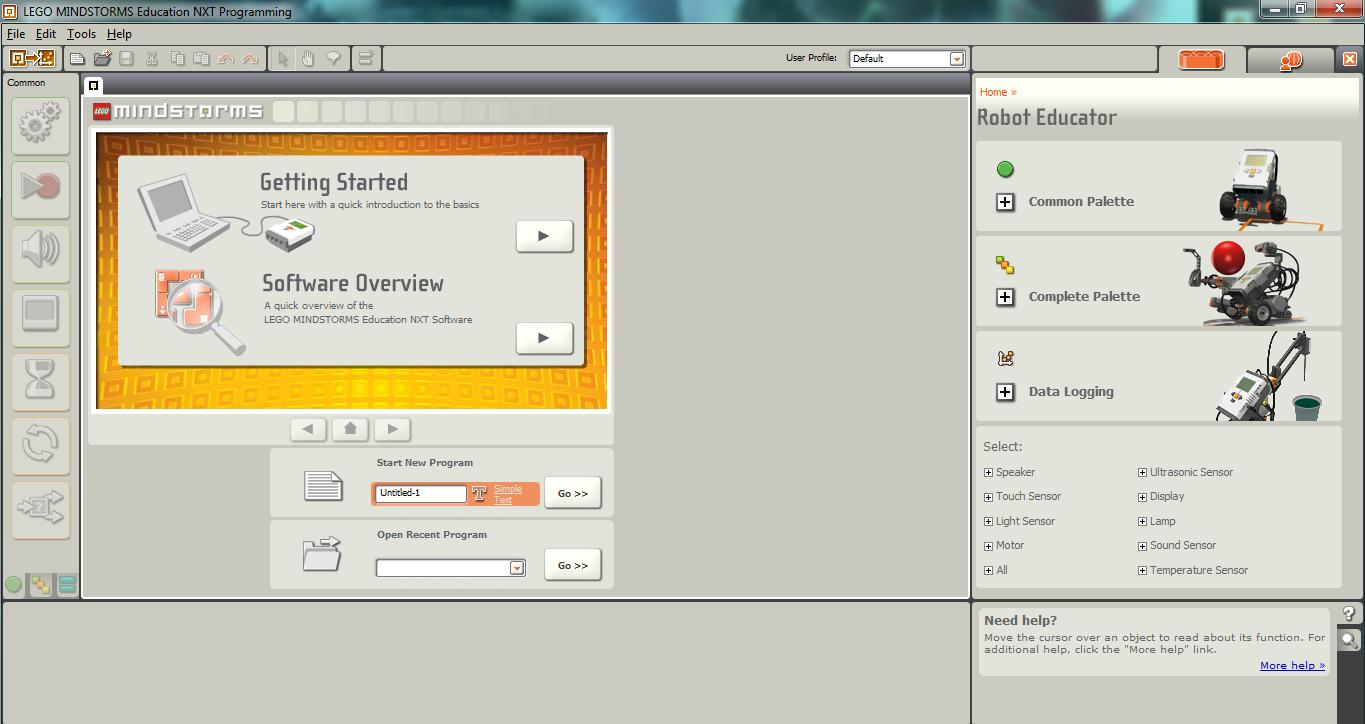Click the Open Program folder icon
This screenshot has width=1365, height=724.
click(102, 59)
